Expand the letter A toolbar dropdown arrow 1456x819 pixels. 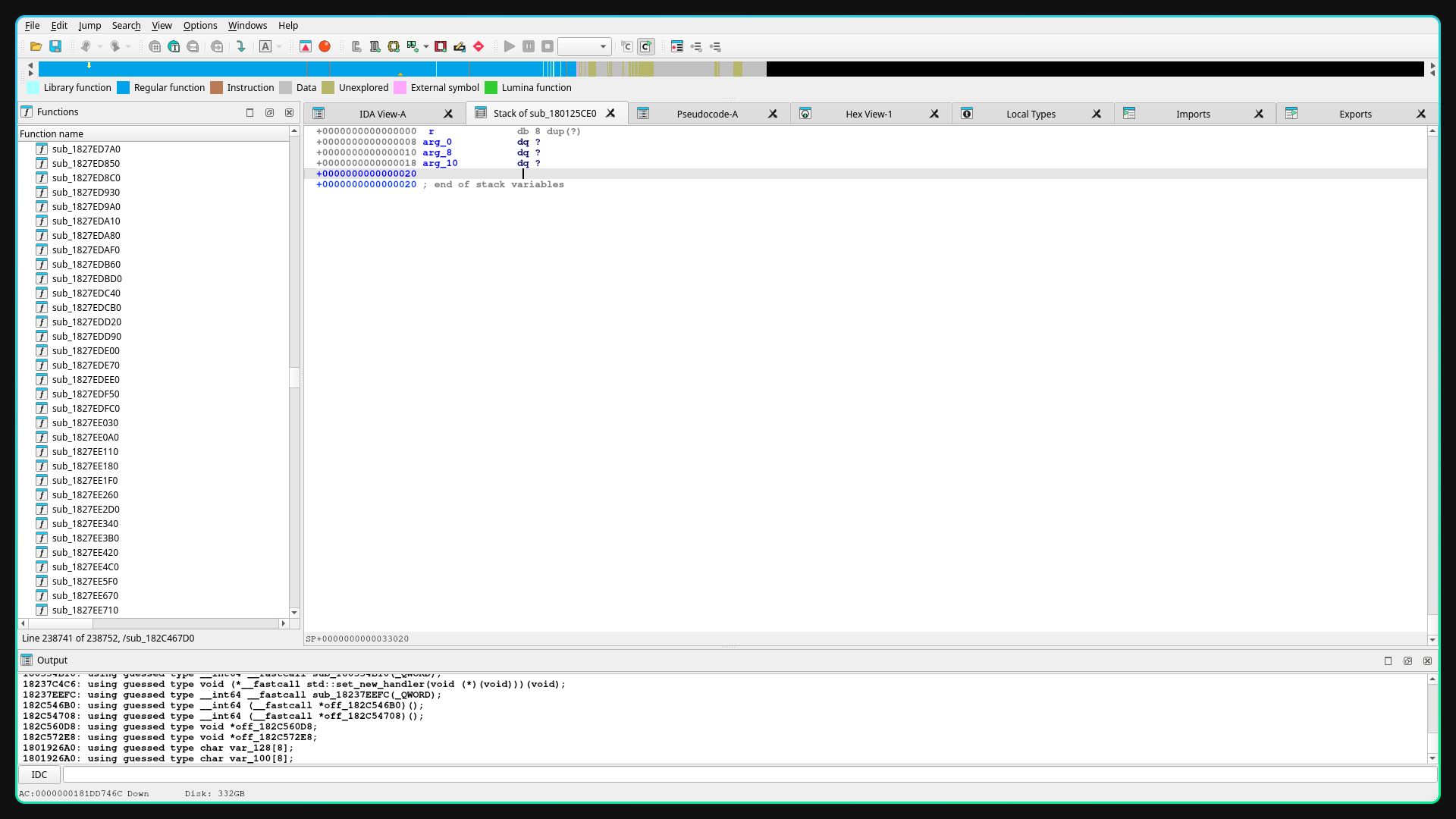pyautogui.click(x=279, y=47)
